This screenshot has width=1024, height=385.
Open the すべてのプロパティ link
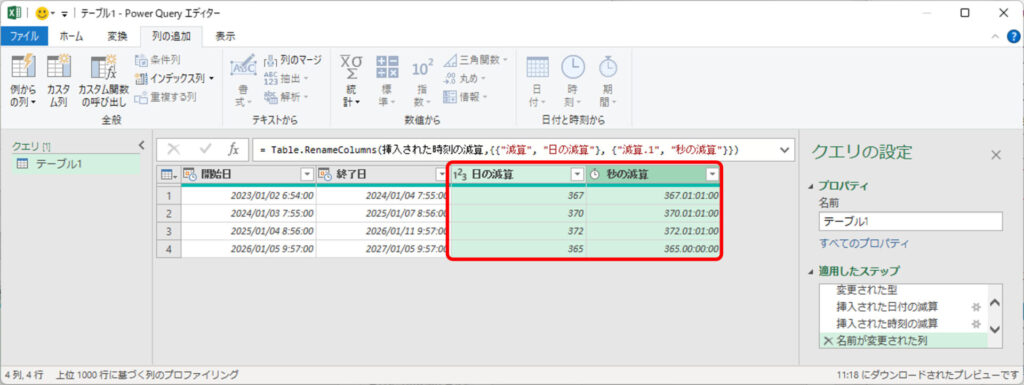pyautogui.click(x=863, y=243)
